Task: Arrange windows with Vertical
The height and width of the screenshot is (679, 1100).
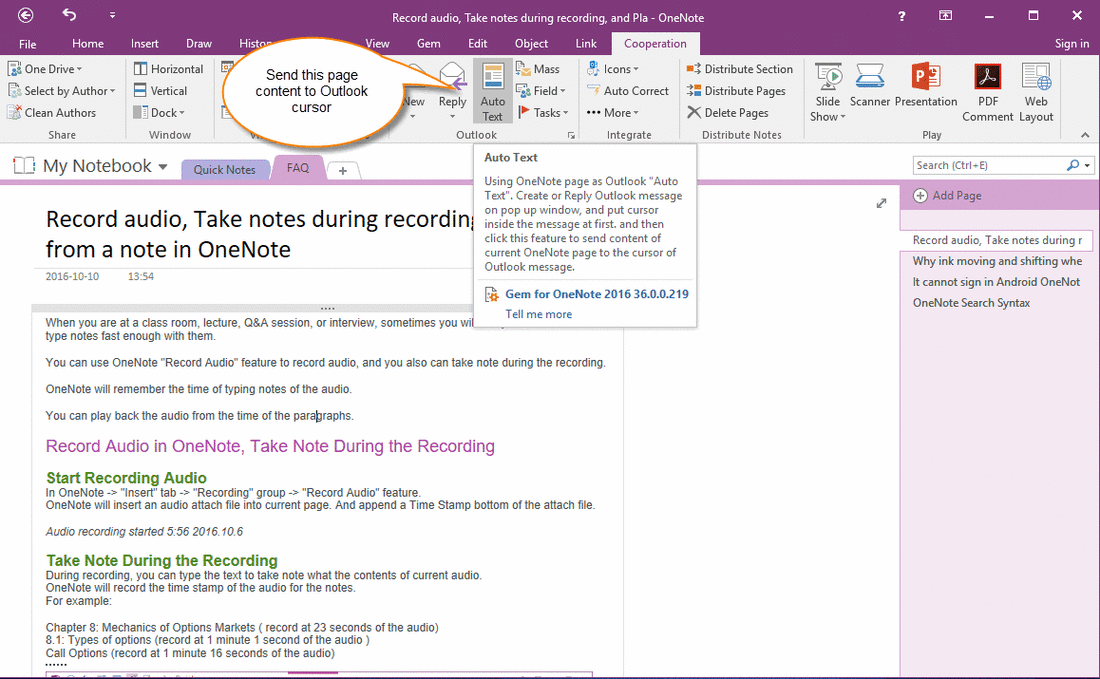Action: tap(161, 90)
